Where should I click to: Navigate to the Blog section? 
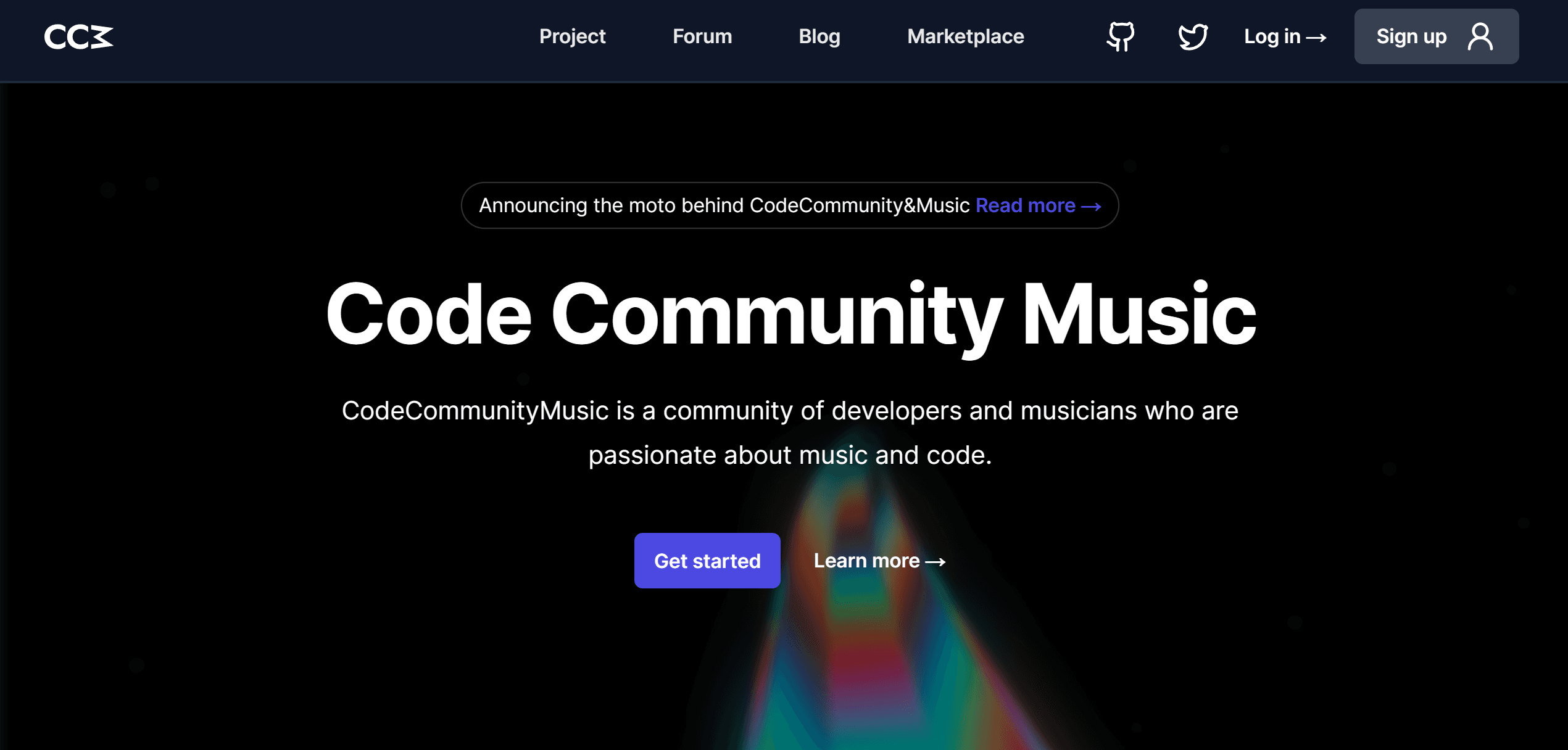(x=819, y=37)
